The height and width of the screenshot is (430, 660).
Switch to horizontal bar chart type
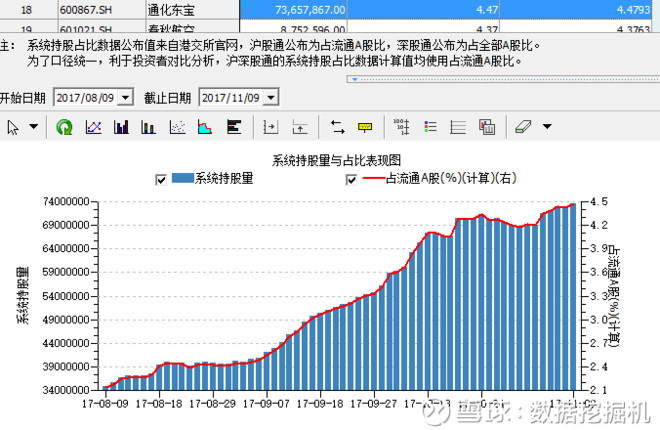(234, 127)
